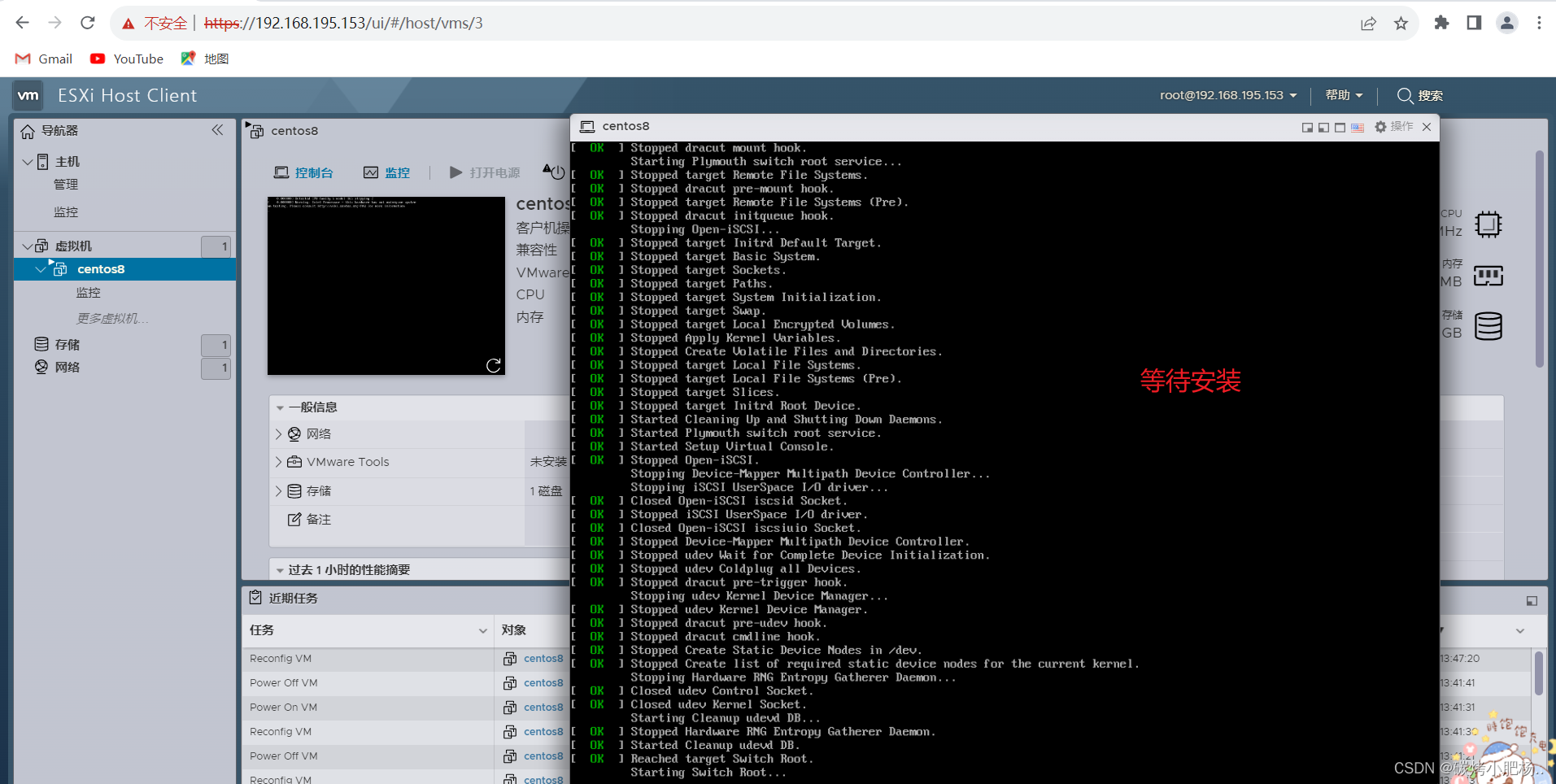Screen dimensions: 1556x784
Task: Select 监控 under 主机 host
Action: tap(66, 212)
